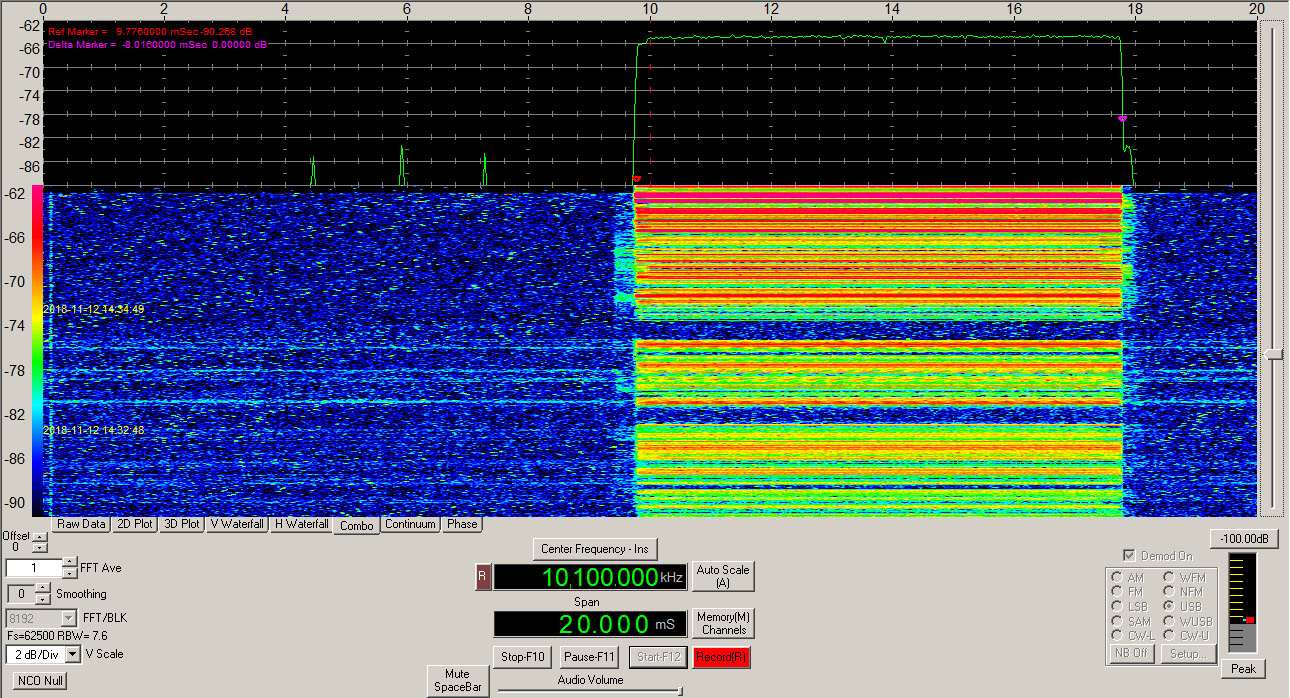Click the NB Off button
The width and height of the screenshot is (1290, 698).
(1130, 654)
